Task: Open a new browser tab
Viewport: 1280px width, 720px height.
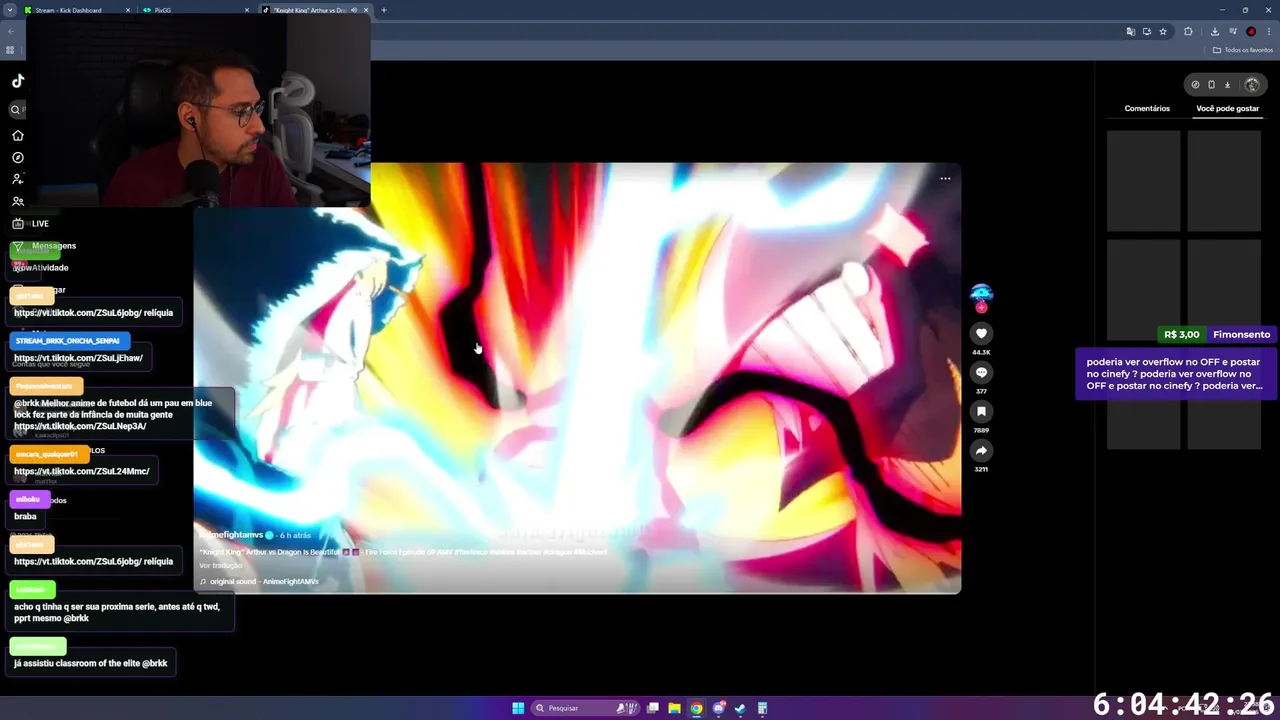Action: click(384, 10)
